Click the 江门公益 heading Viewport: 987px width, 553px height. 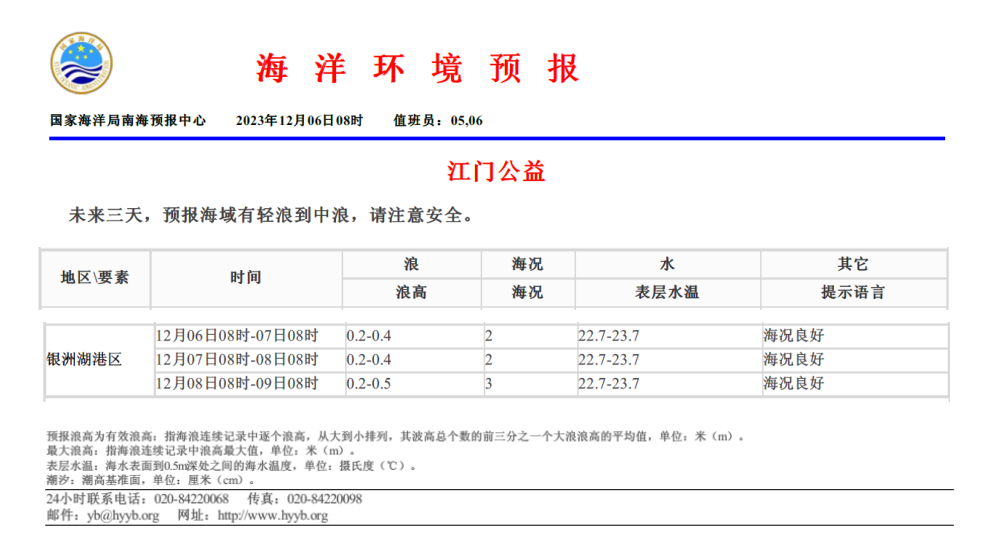[496, 171]
